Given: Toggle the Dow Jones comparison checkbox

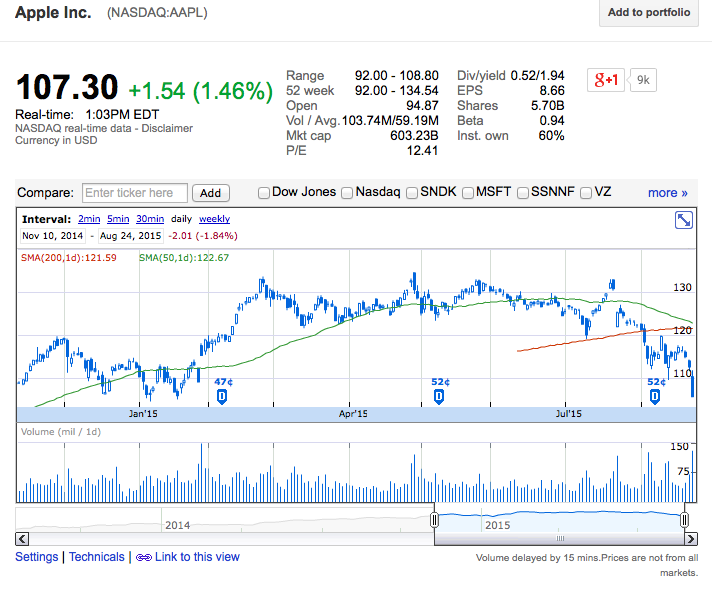Looking at the screenshot, I should [x=264, y=193].
